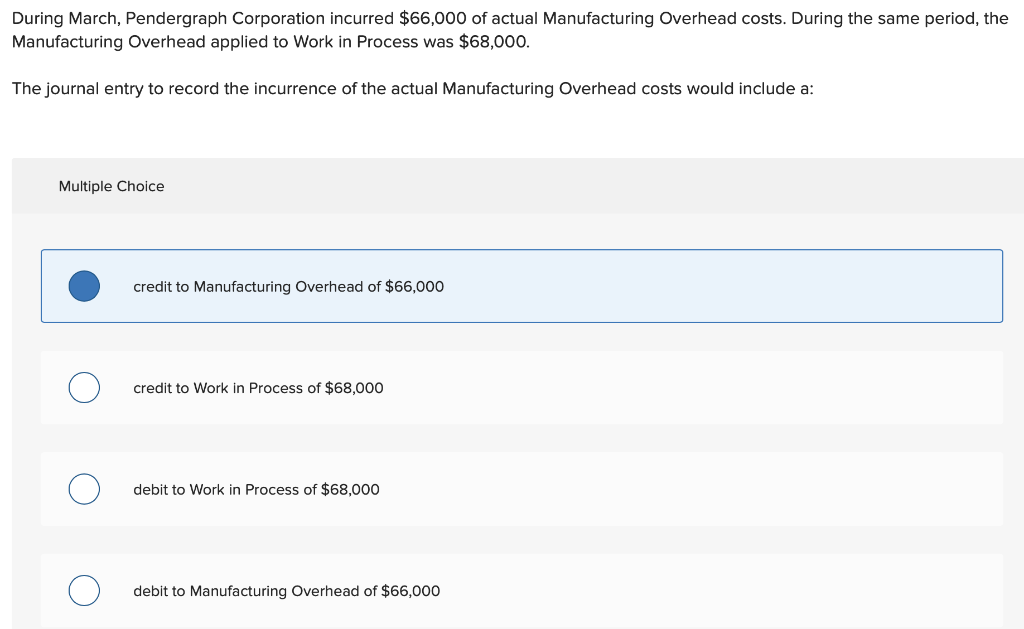
Task: Select the radio button for credit to Manufacturing Overhead
Action: point(84,286)
